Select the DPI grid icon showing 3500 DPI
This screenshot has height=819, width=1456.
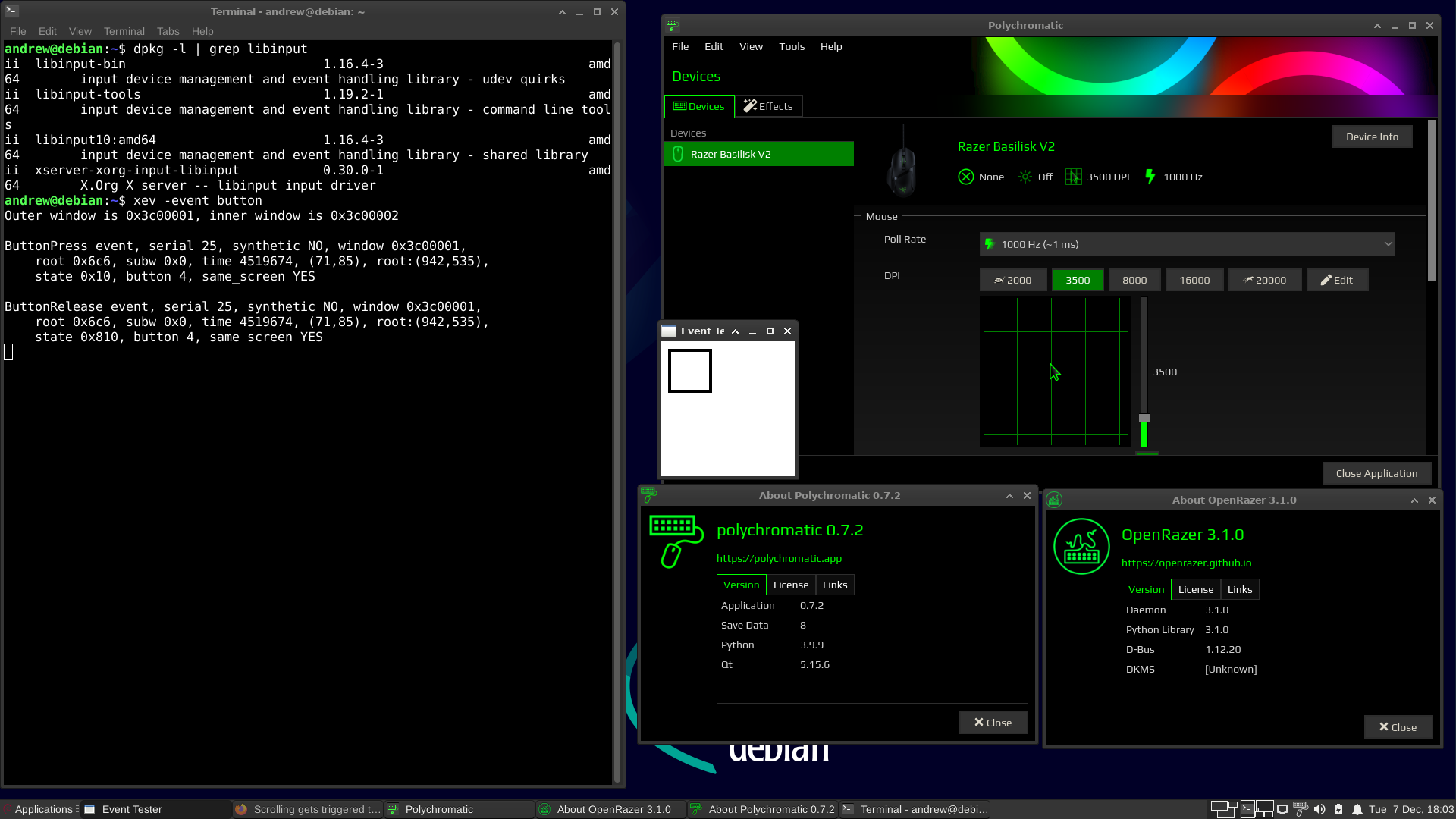point(1074,177)
